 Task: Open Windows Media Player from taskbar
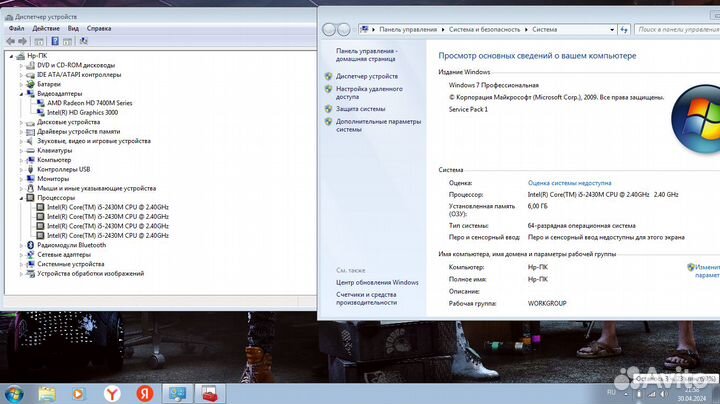[78, 394]
